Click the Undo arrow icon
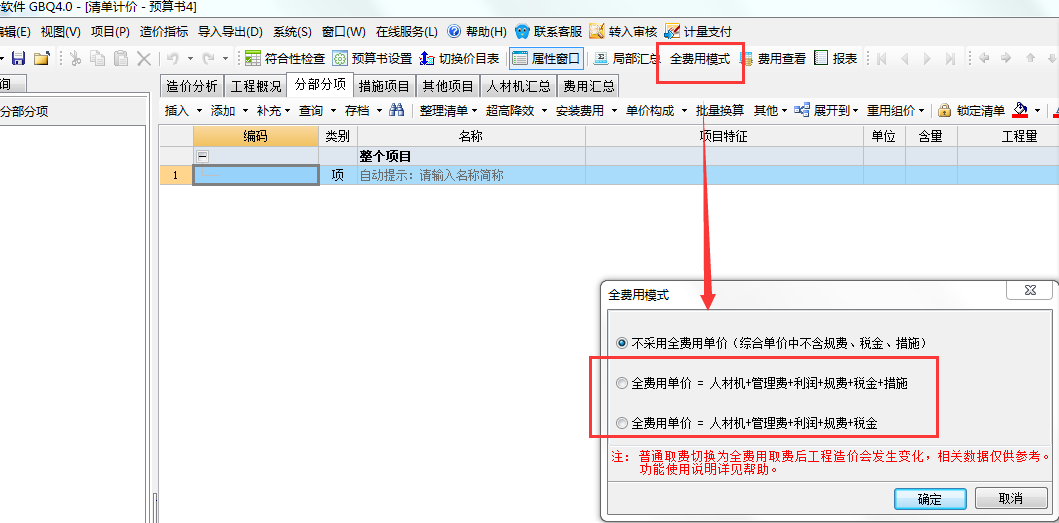Screen dimensions: 1059x523 tap(173, 59)
